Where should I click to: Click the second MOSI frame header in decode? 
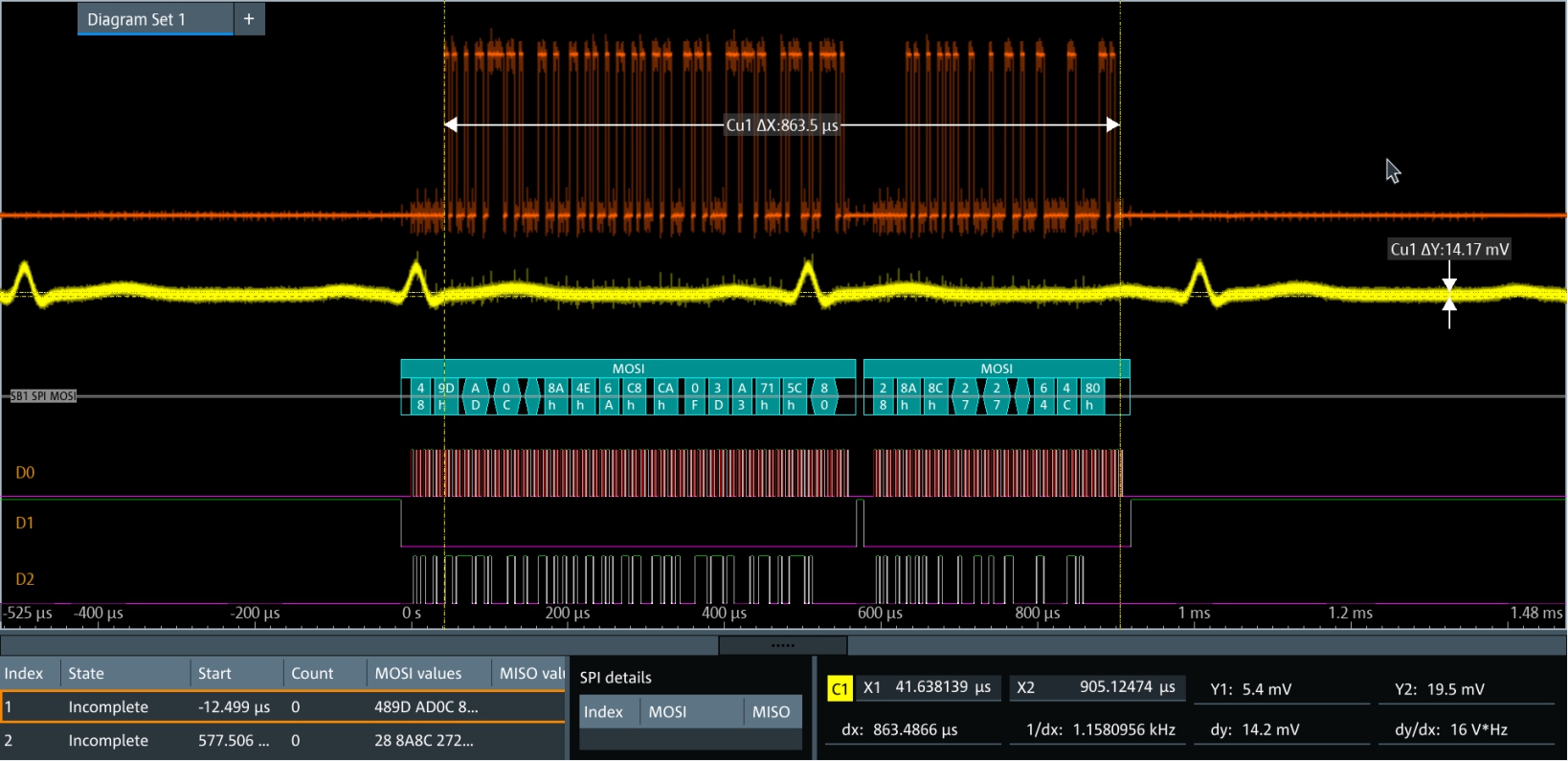(x=996, y=369)
